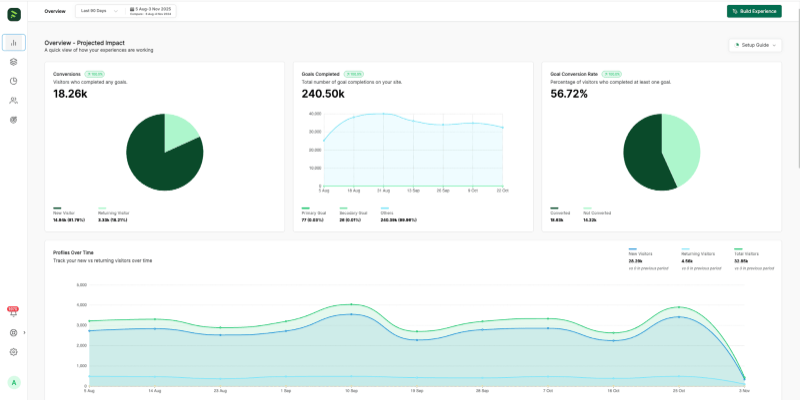
Task: Click the lifebuoy help icon in sidebar
Action: 13,332
